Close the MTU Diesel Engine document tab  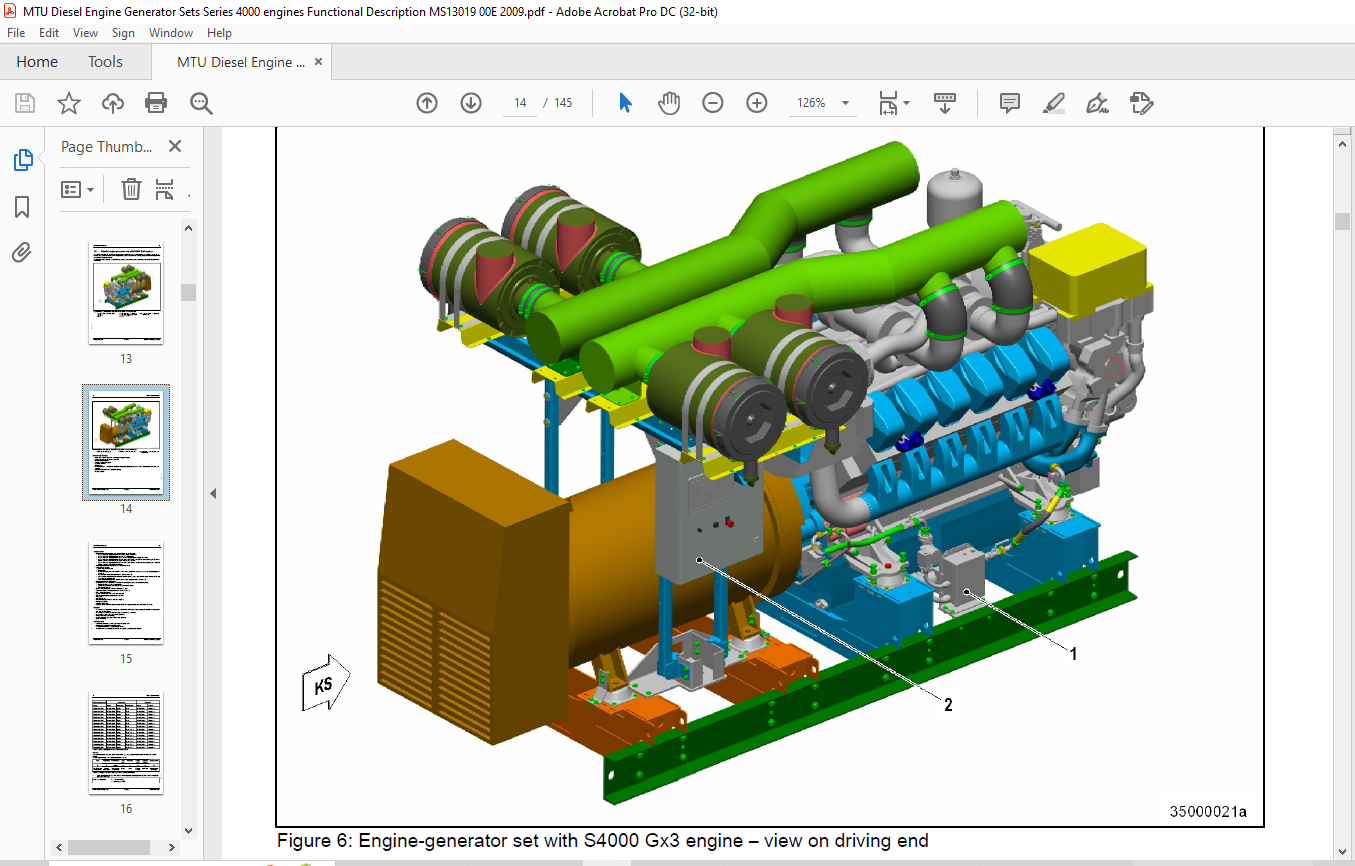click(319, 62)
